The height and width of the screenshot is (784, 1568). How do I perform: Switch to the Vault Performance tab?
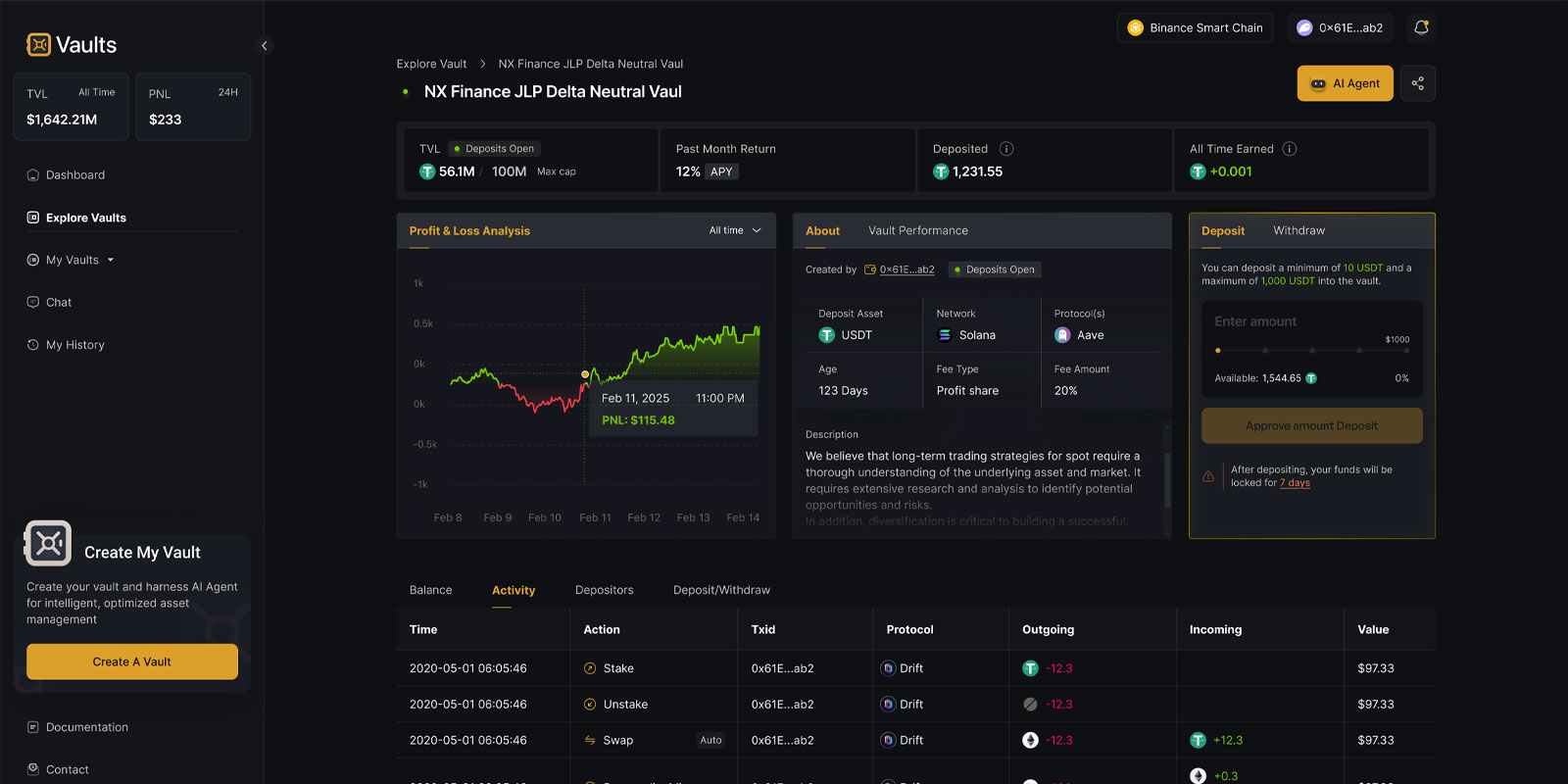918,231
